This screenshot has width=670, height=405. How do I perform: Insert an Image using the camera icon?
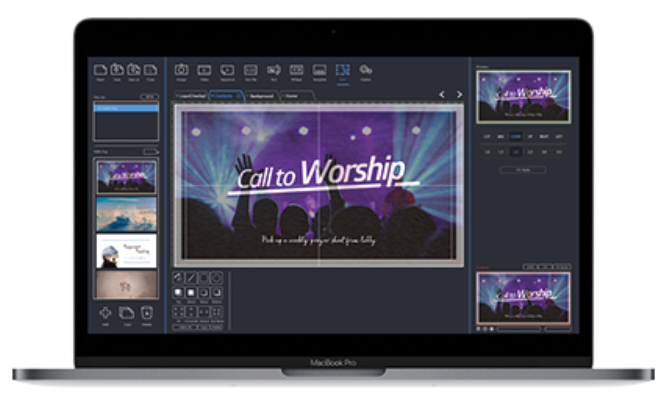[x=182, y=70]
